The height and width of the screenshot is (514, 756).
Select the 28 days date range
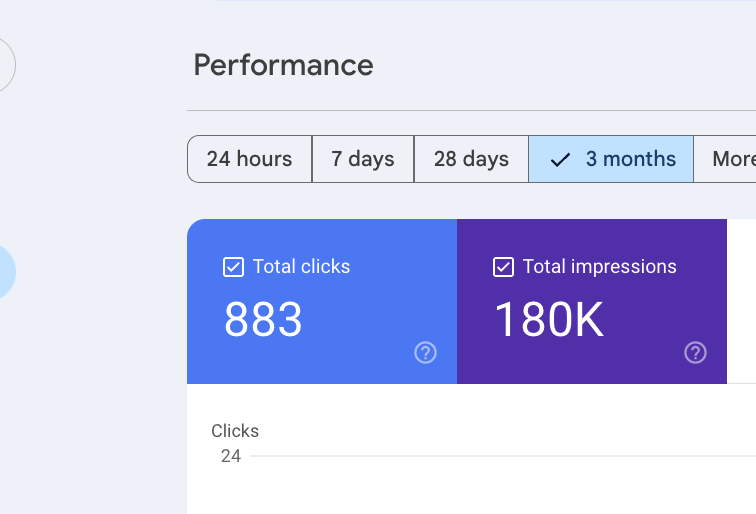click(x=471, y=159)
